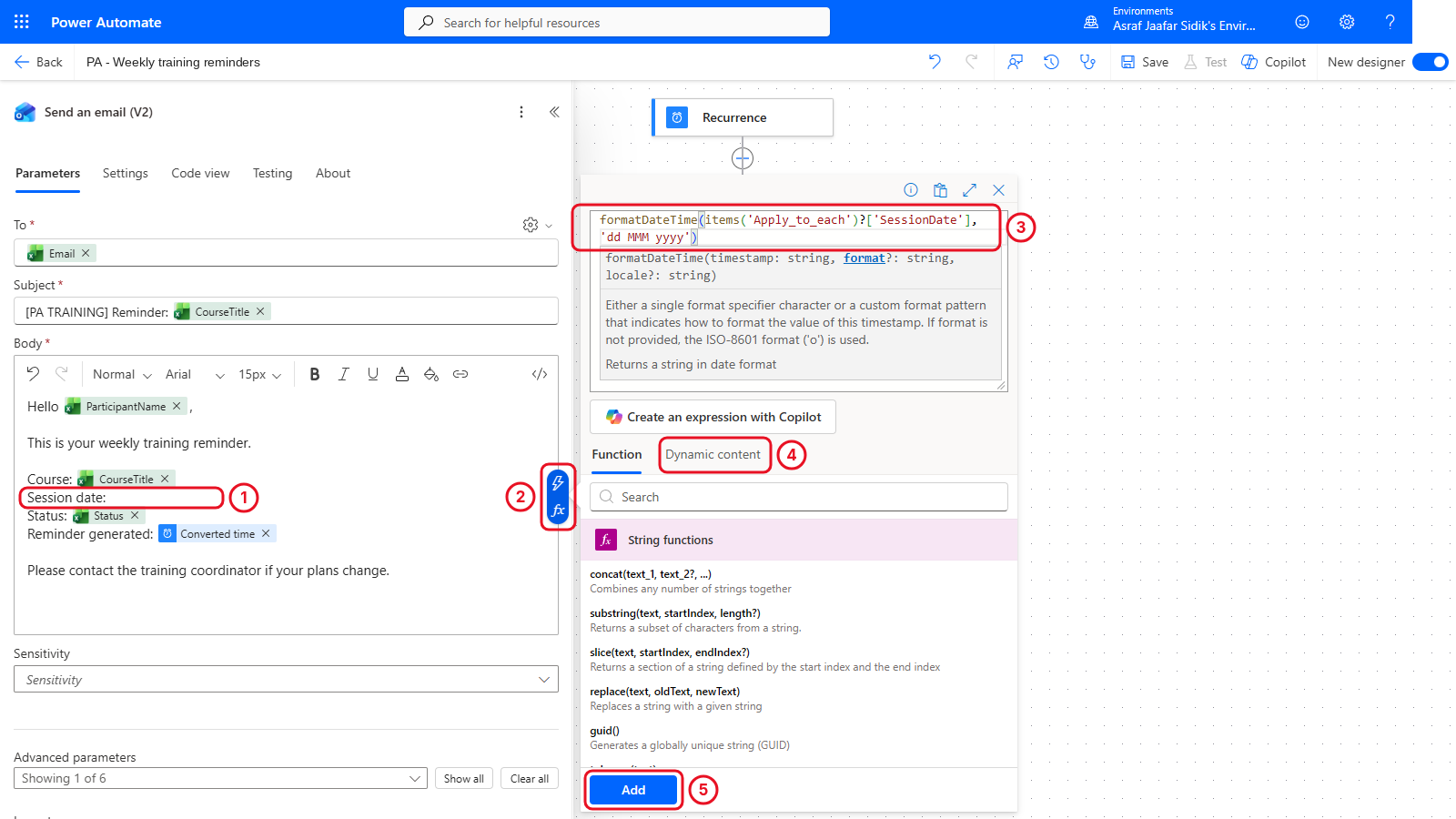The height and width of the screenshot is (819, 1456).
Task: Open the Advanced parameters Showing 1 of 6 dropdown
Action: pyautogui.click(x=220, y=778)
